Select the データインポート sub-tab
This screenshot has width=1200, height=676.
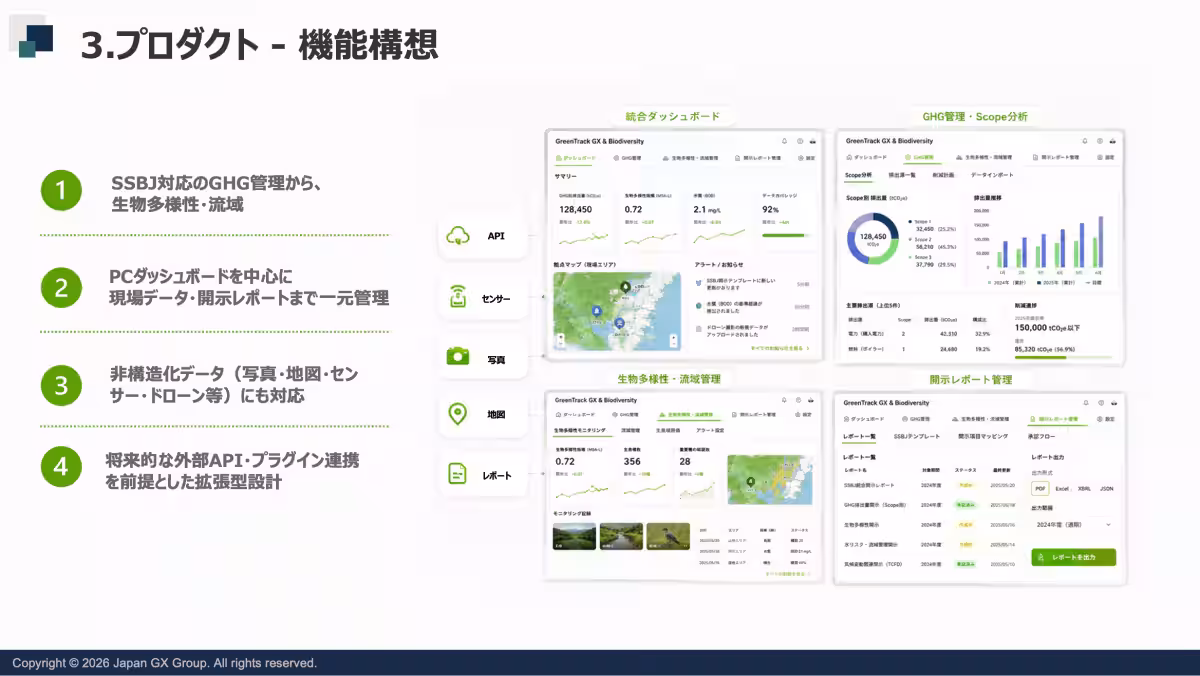992,175
